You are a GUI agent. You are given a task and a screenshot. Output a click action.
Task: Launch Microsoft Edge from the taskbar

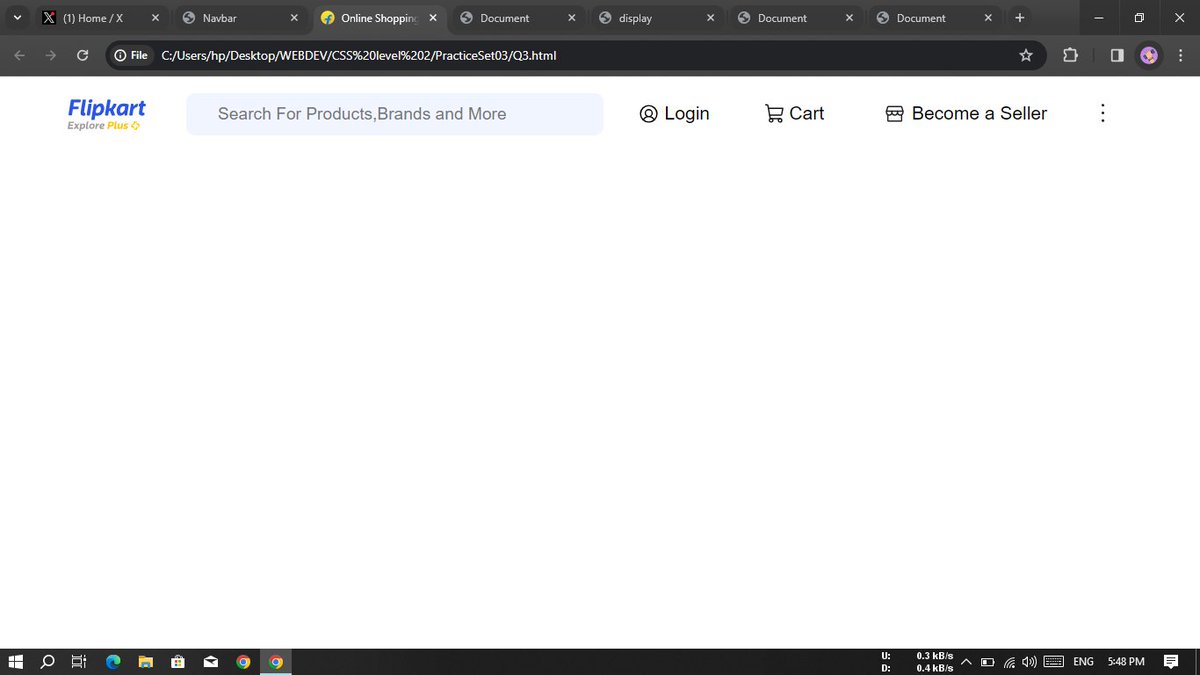113,662
